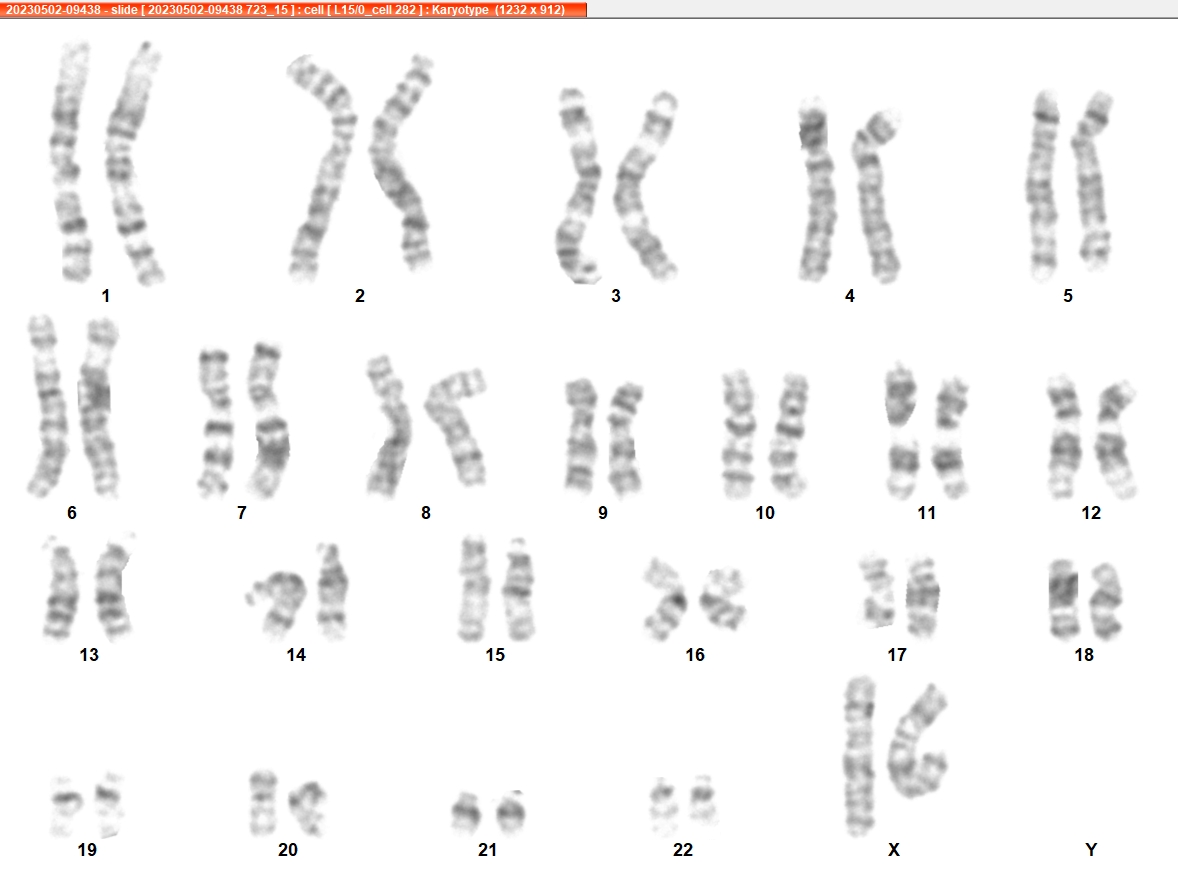Select the darker left chromosome 4
Viewport: 1178px width, 891px height.
817,189
